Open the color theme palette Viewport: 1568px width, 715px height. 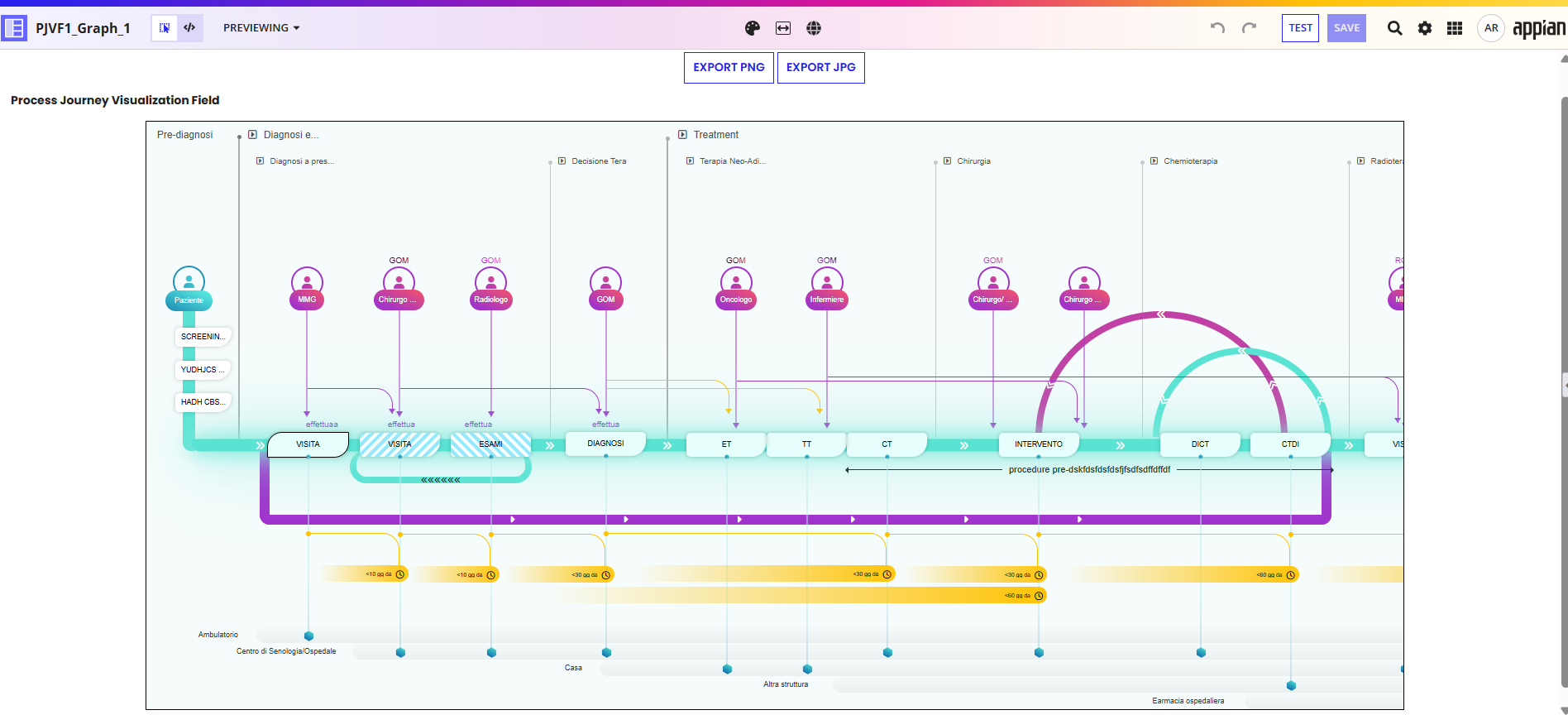click(752, 28)
